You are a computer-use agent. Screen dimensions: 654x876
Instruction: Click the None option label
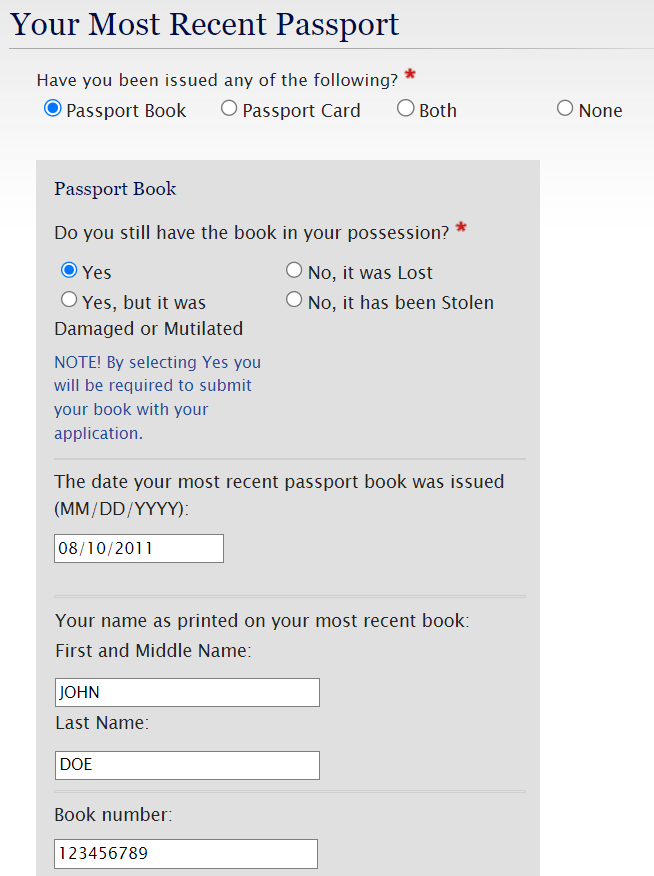600,111
